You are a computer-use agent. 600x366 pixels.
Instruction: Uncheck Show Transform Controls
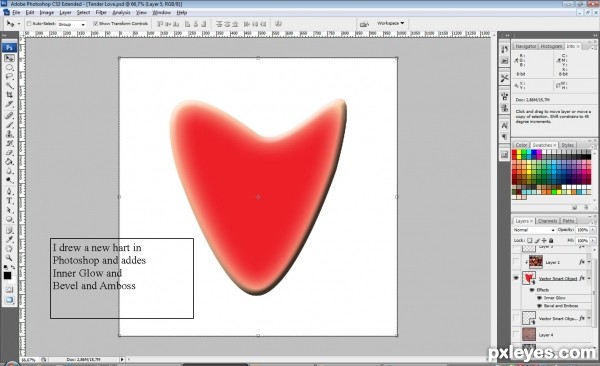(96, 24)
